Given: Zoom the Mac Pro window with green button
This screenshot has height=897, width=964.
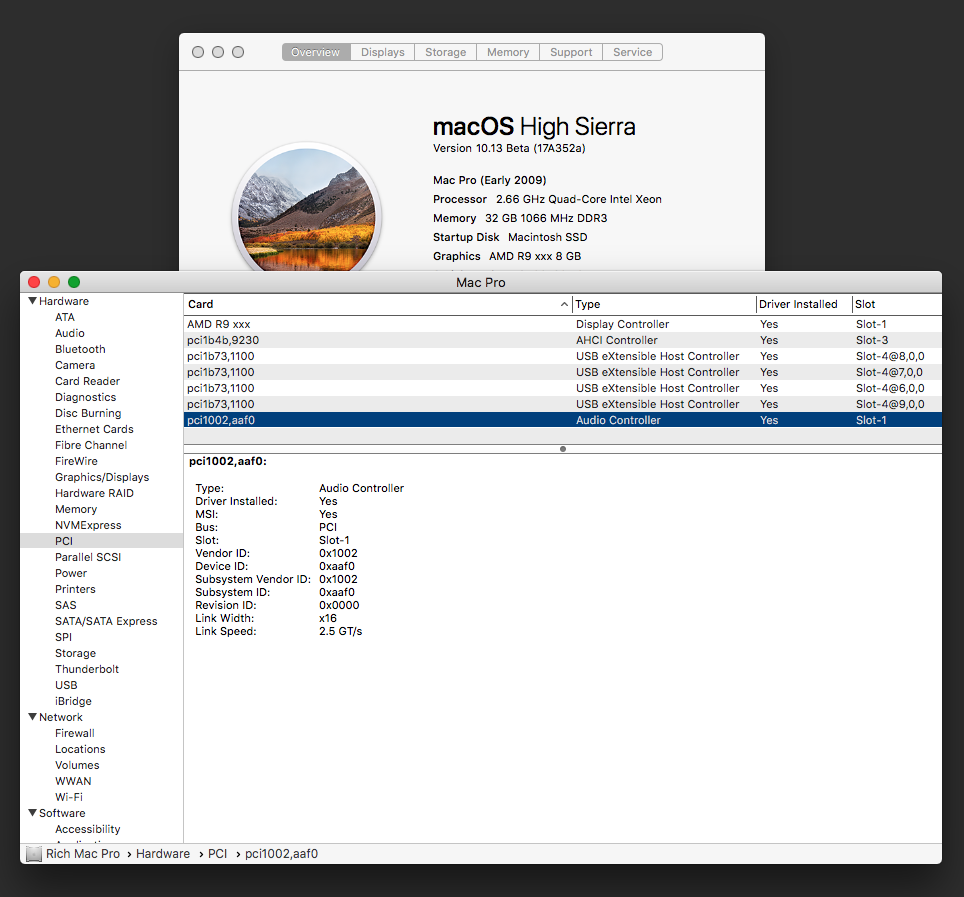Looking at the screenshot, I should 74,282.
